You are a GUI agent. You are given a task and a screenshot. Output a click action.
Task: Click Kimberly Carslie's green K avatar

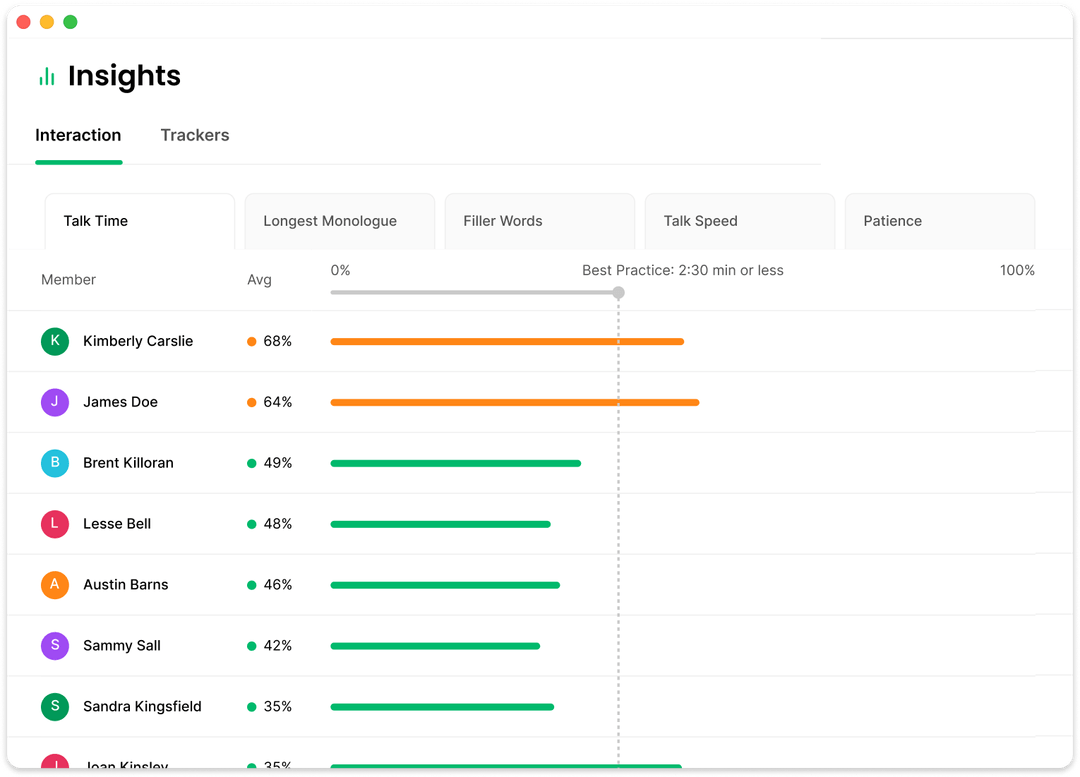click(x=55, y=341)
